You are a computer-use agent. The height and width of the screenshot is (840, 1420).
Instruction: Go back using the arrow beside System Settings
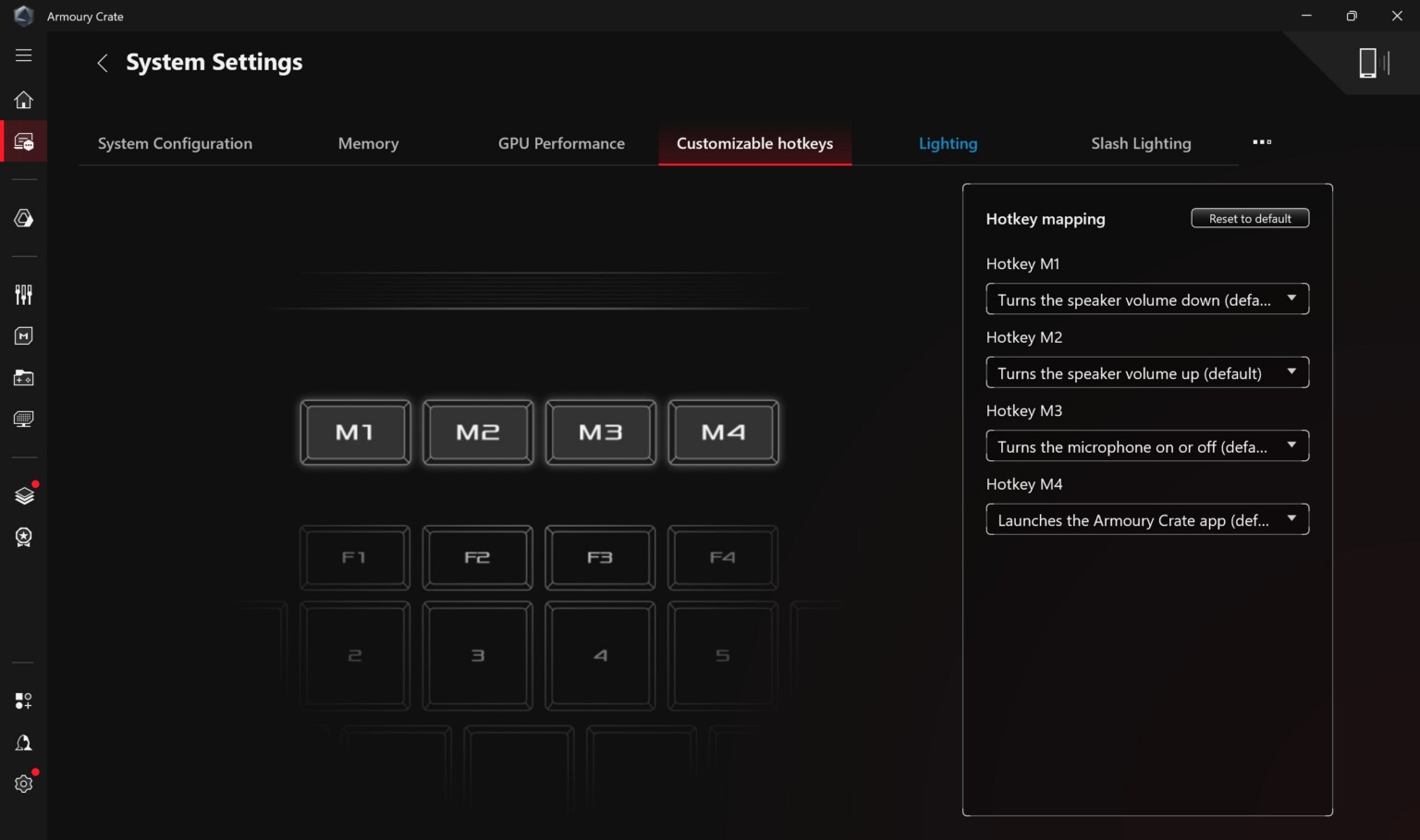pyautogui.click(x=103, y=63)
